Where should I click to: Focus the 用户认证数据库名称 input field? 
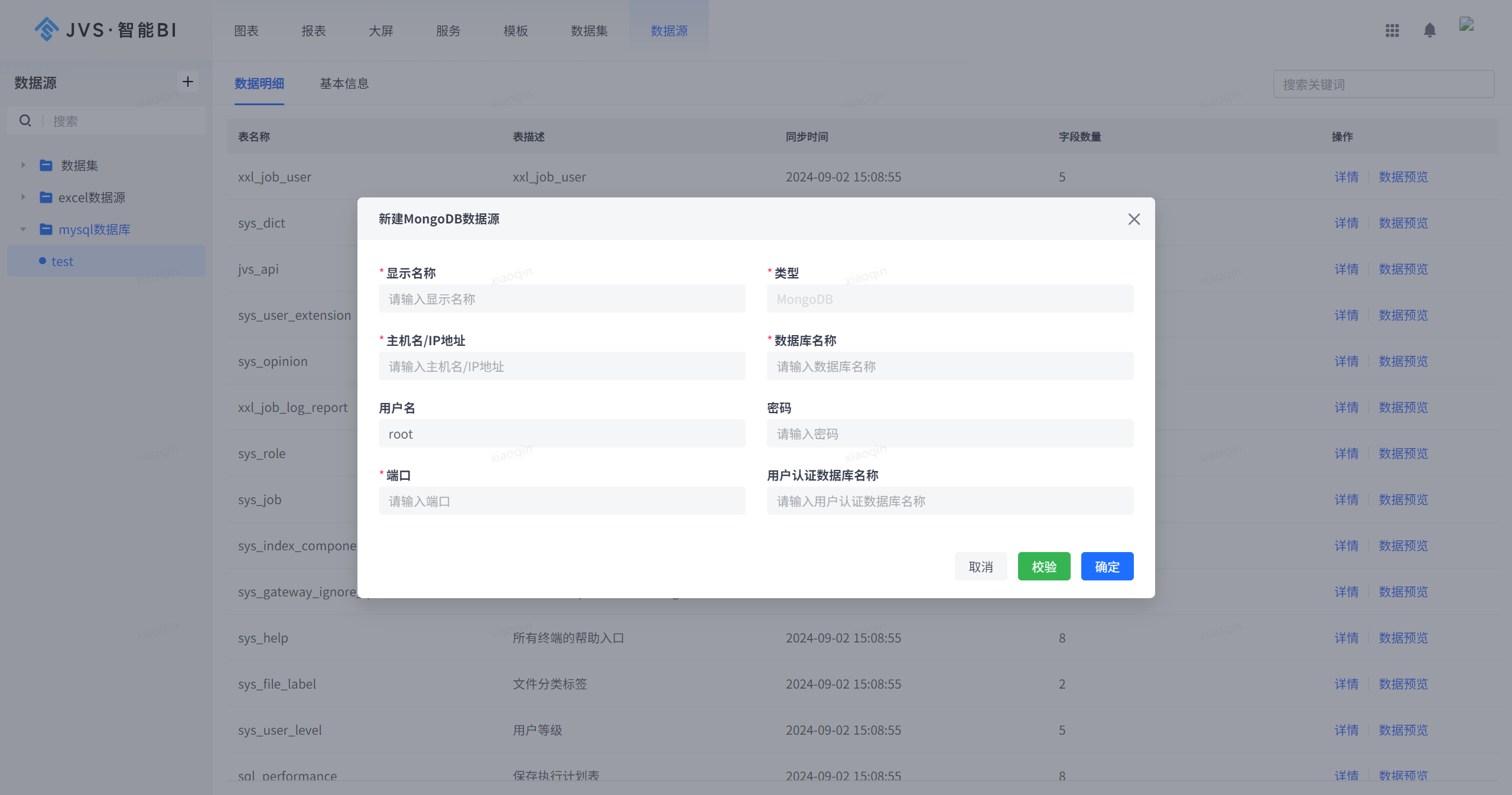pyautogui.click(x=950, y=501)
